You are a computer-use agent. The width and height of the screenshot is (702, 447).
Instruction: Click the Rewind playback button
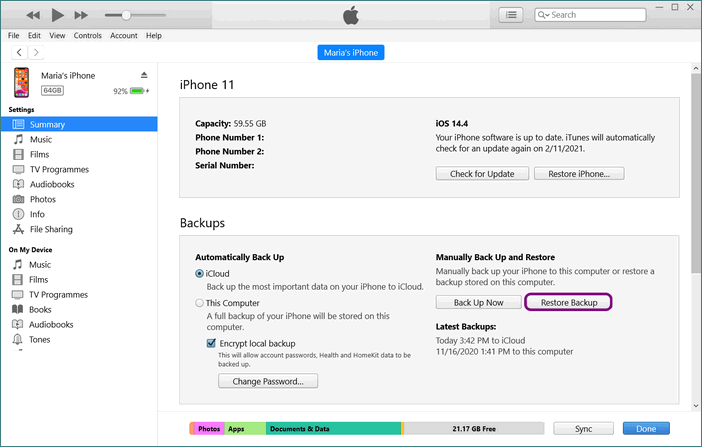(x=33, y=15)
